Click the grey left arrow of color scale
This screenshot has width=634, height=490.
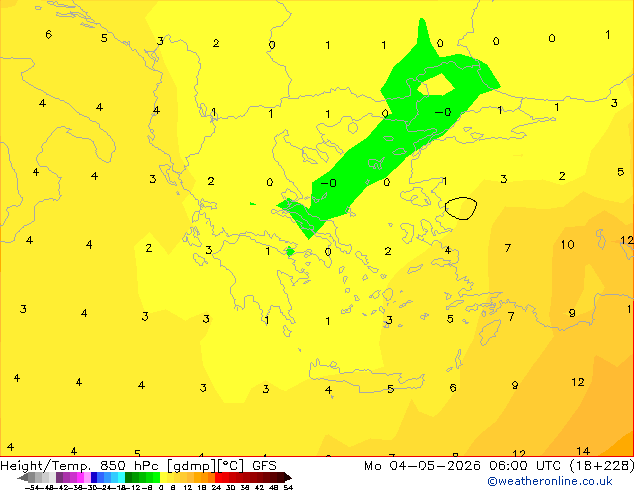[23, 477]
